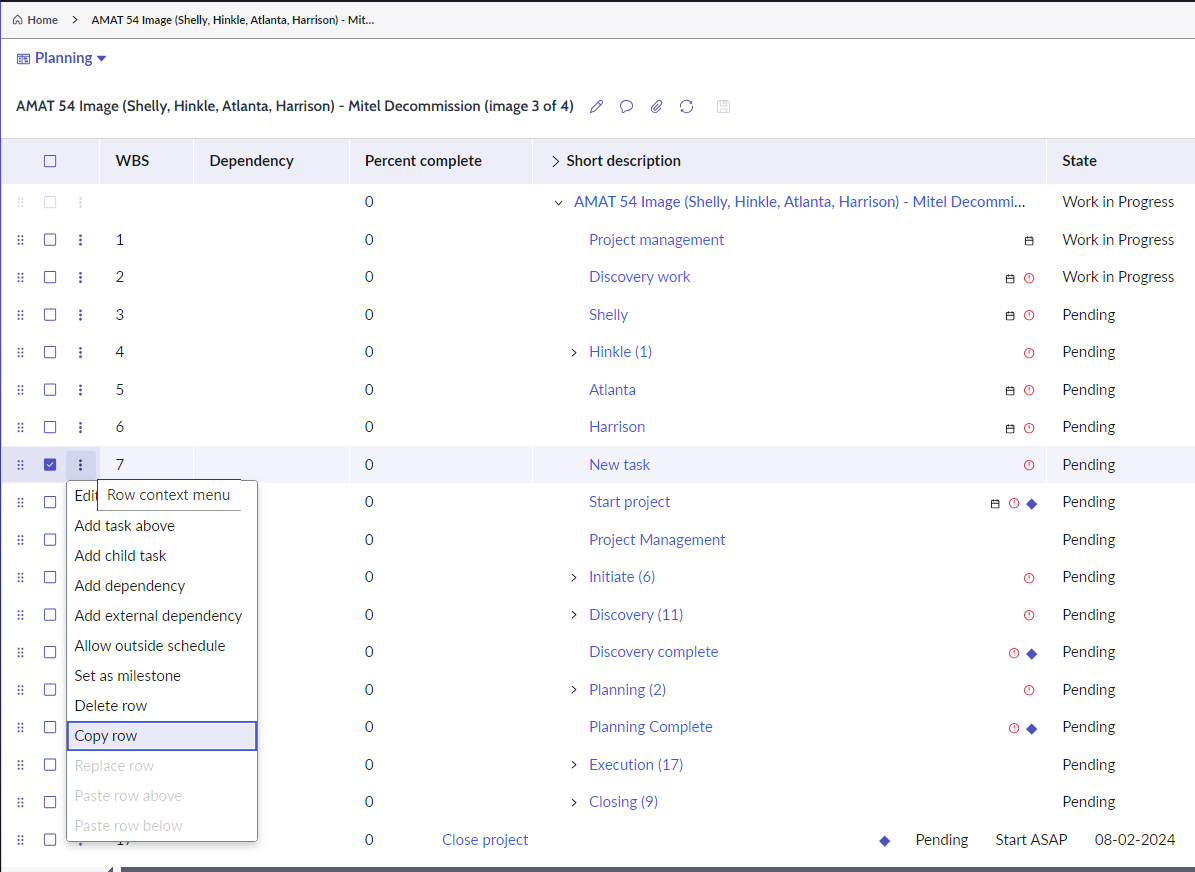
Task: Click the save disk icon beside the title
Action: click(722, 106)
